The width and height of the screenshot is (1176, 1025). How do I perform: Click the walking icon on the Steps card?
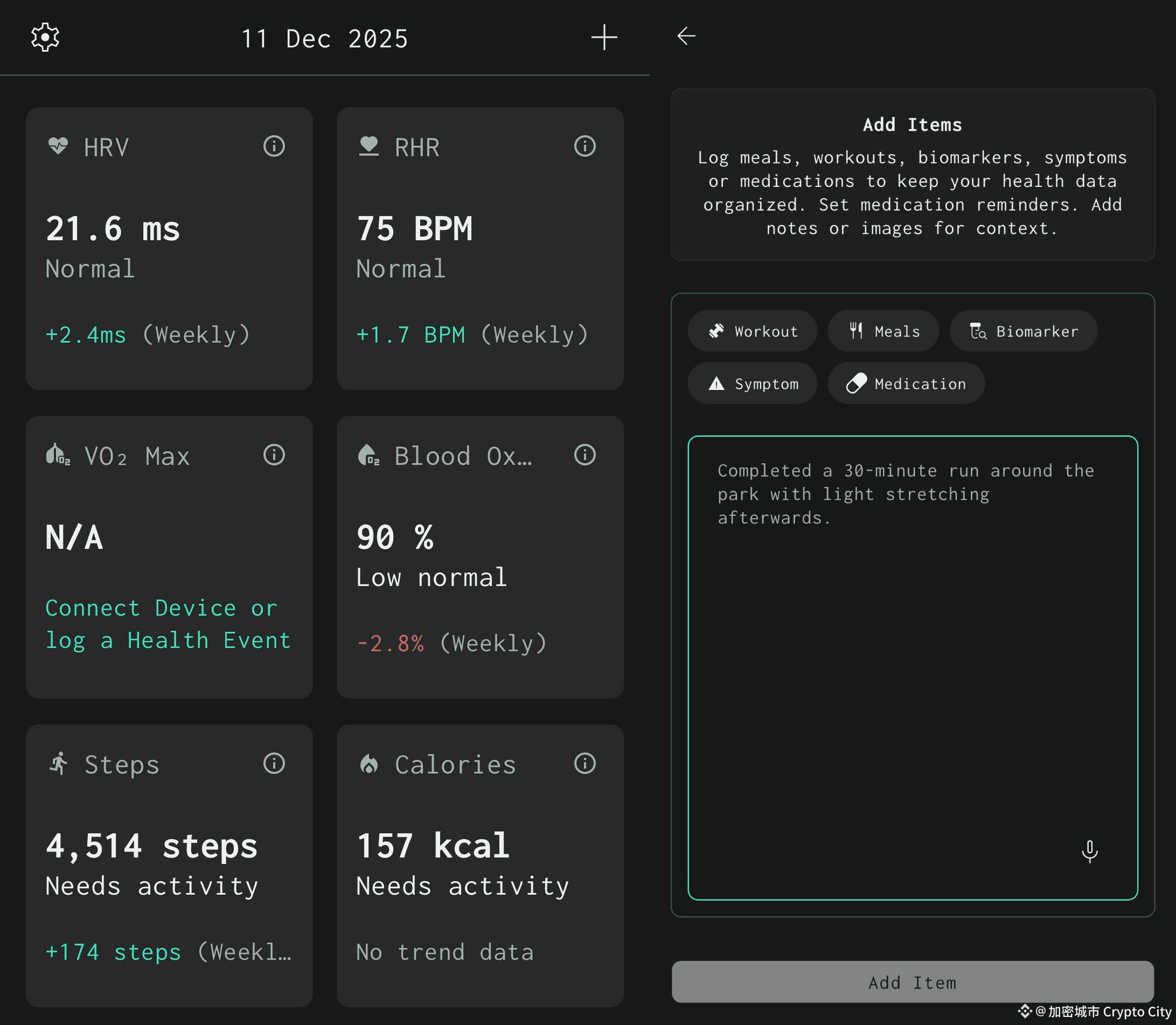[59, 764]
